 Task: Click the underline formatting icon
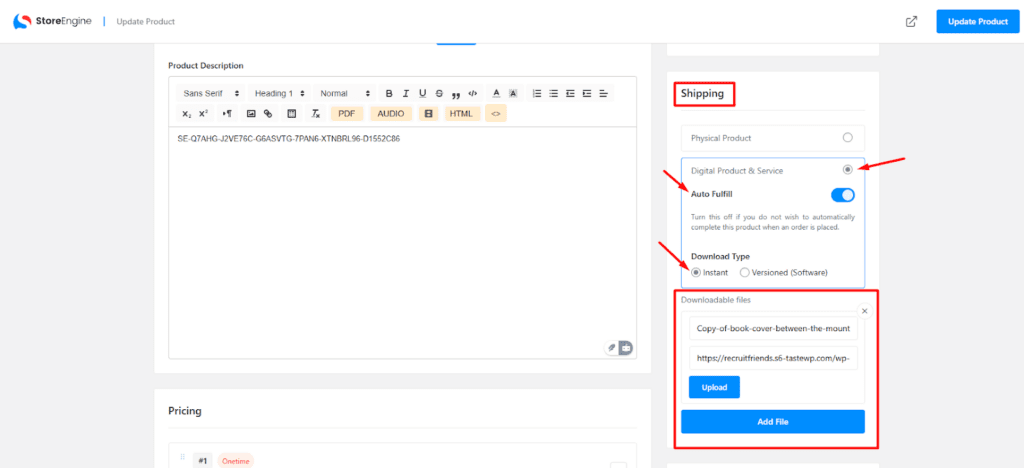pyautogui.click(x=423, y=93)
